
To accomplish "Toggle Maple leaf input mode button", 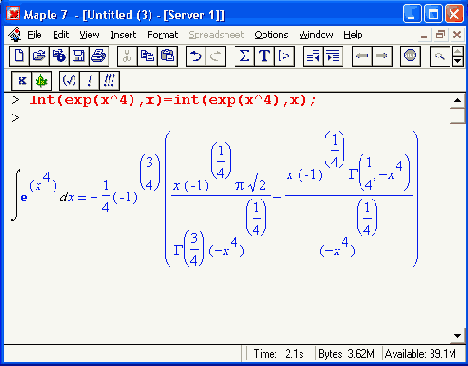I will (x=42, y=81).
